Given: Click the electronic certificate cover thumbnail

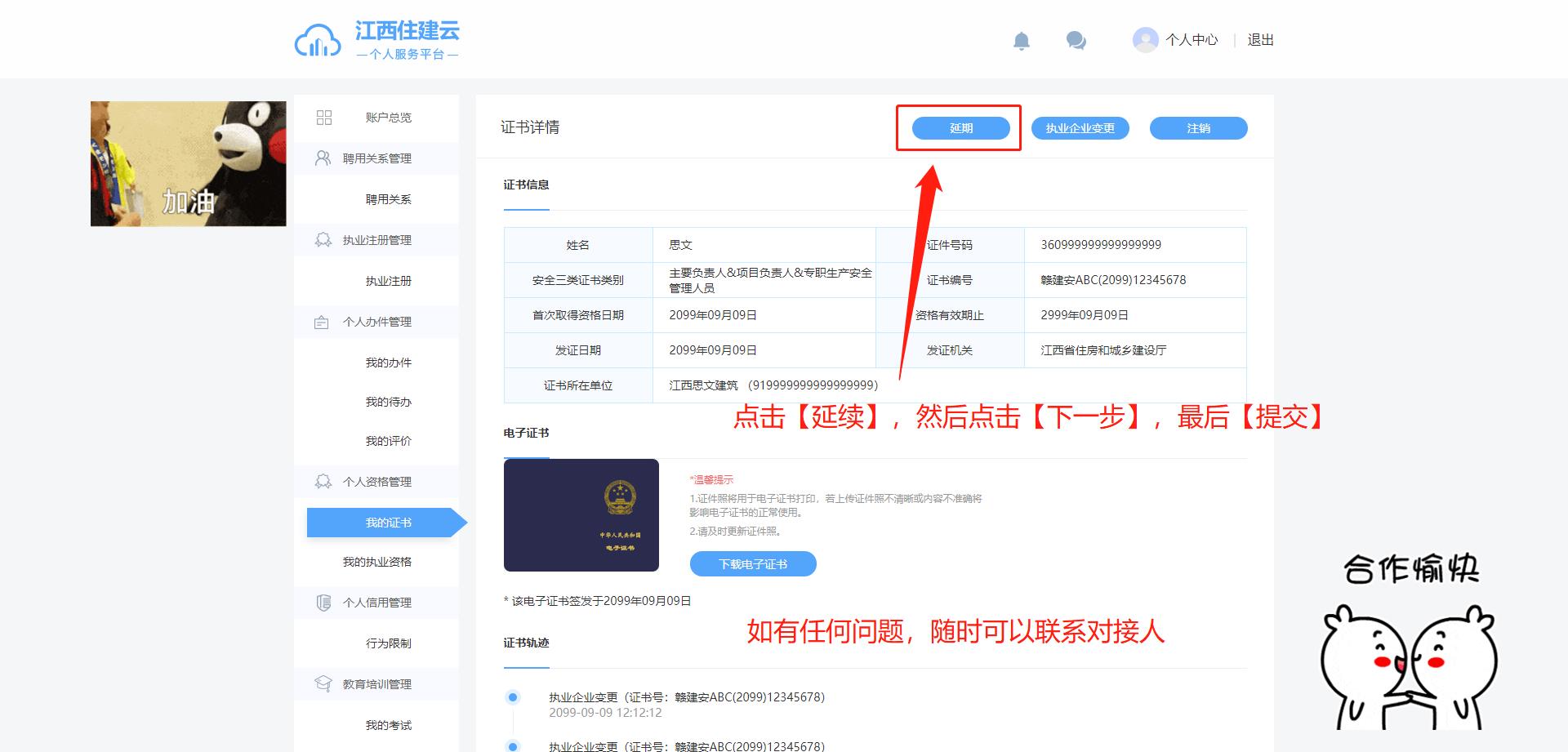Looking at the screenshot, I should 581,515.
